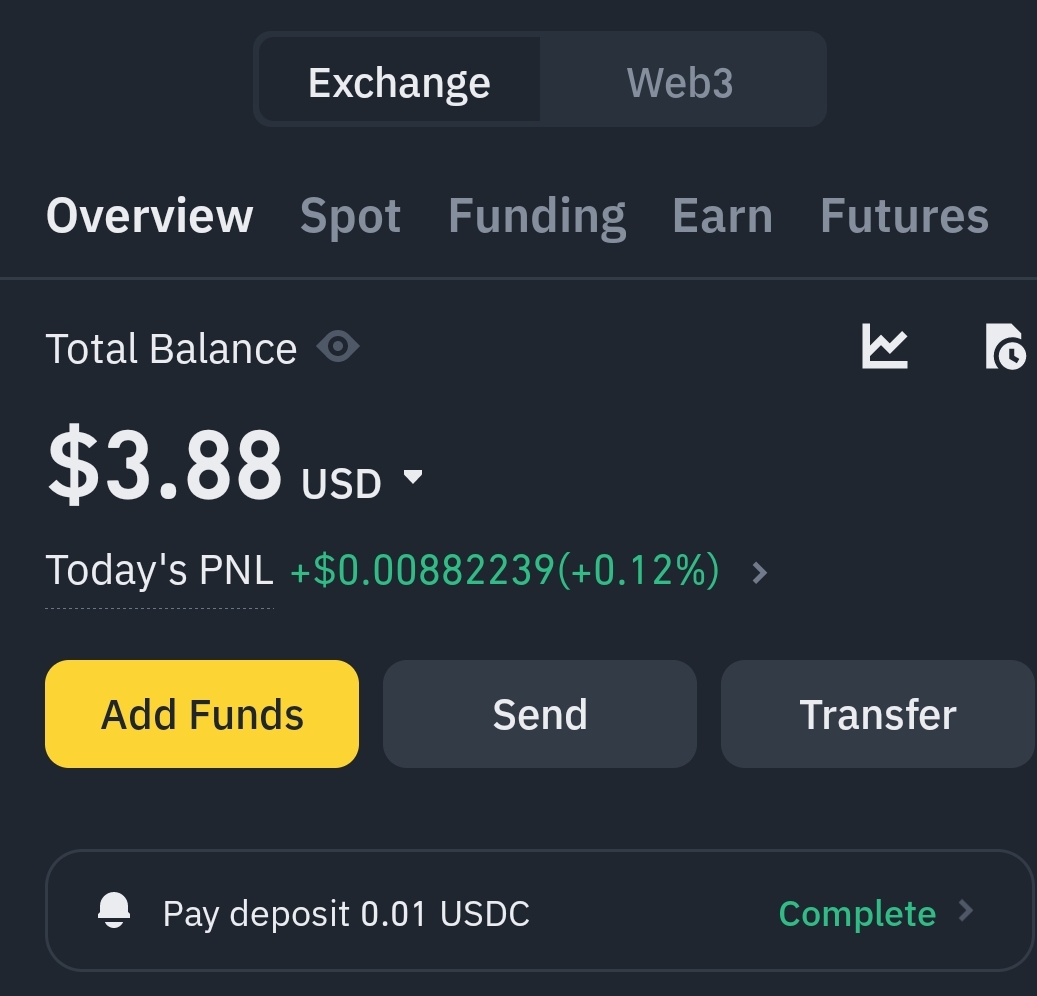
Task: Open the green Complete status link
Action: coord(857,914)
